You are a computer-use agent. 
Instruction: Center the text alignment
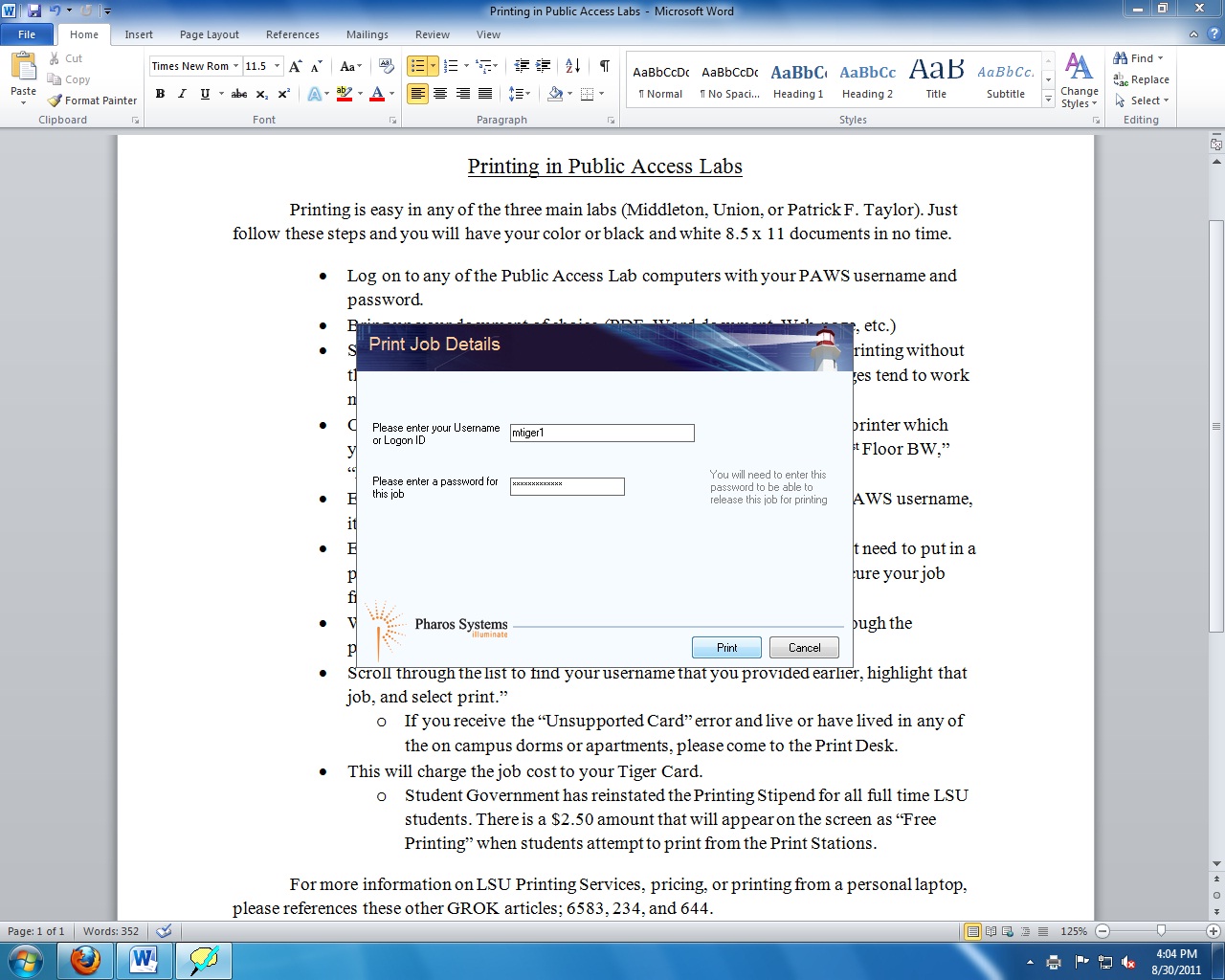[x=440, y=94]
